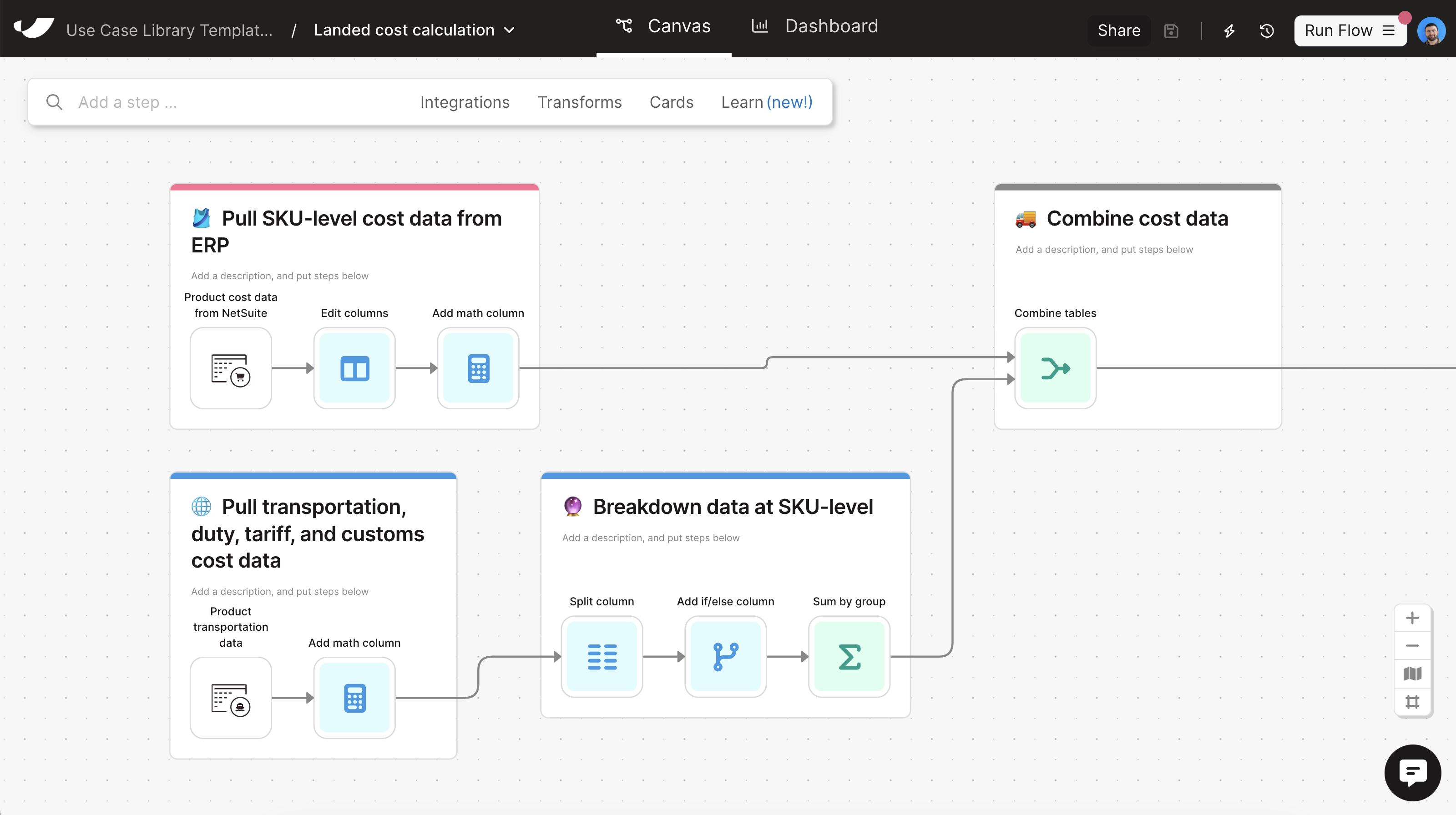
Task: Switch to the Canvas tab
Action: click(663, 26)
